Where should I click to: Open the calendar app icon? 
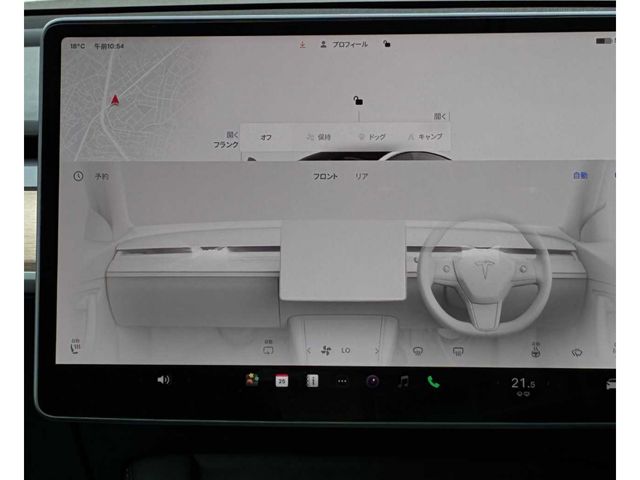click(x=282, y=381)
